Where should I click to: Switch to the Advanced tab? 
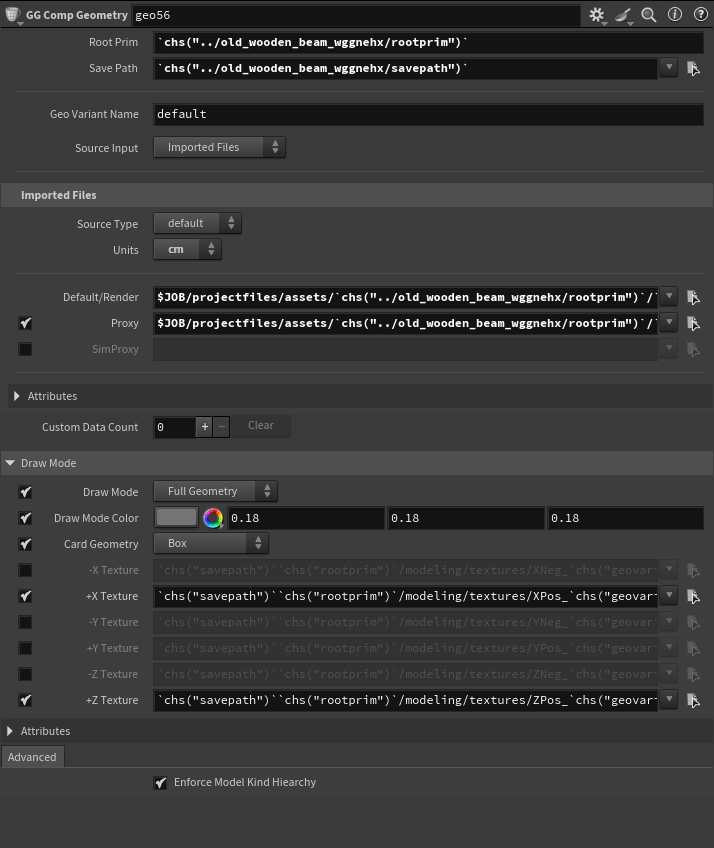coord(32,757)
